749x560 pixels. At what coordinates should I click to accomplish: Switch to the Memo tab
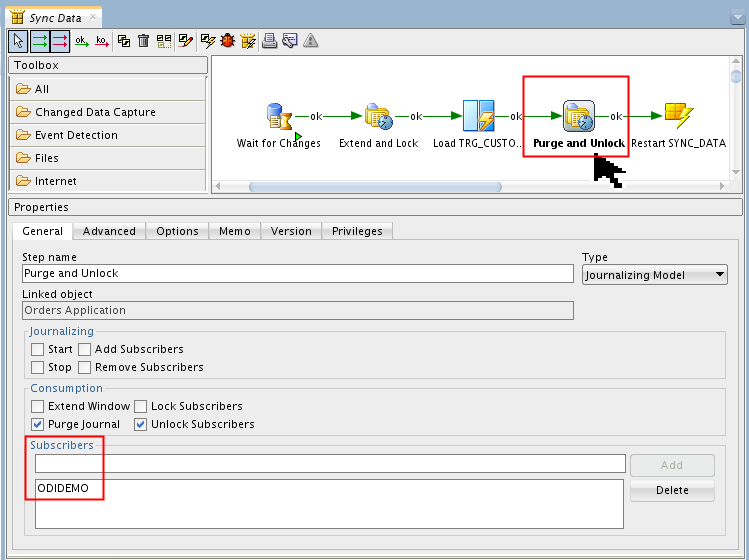pyautogui.click(x=235, y=231)
